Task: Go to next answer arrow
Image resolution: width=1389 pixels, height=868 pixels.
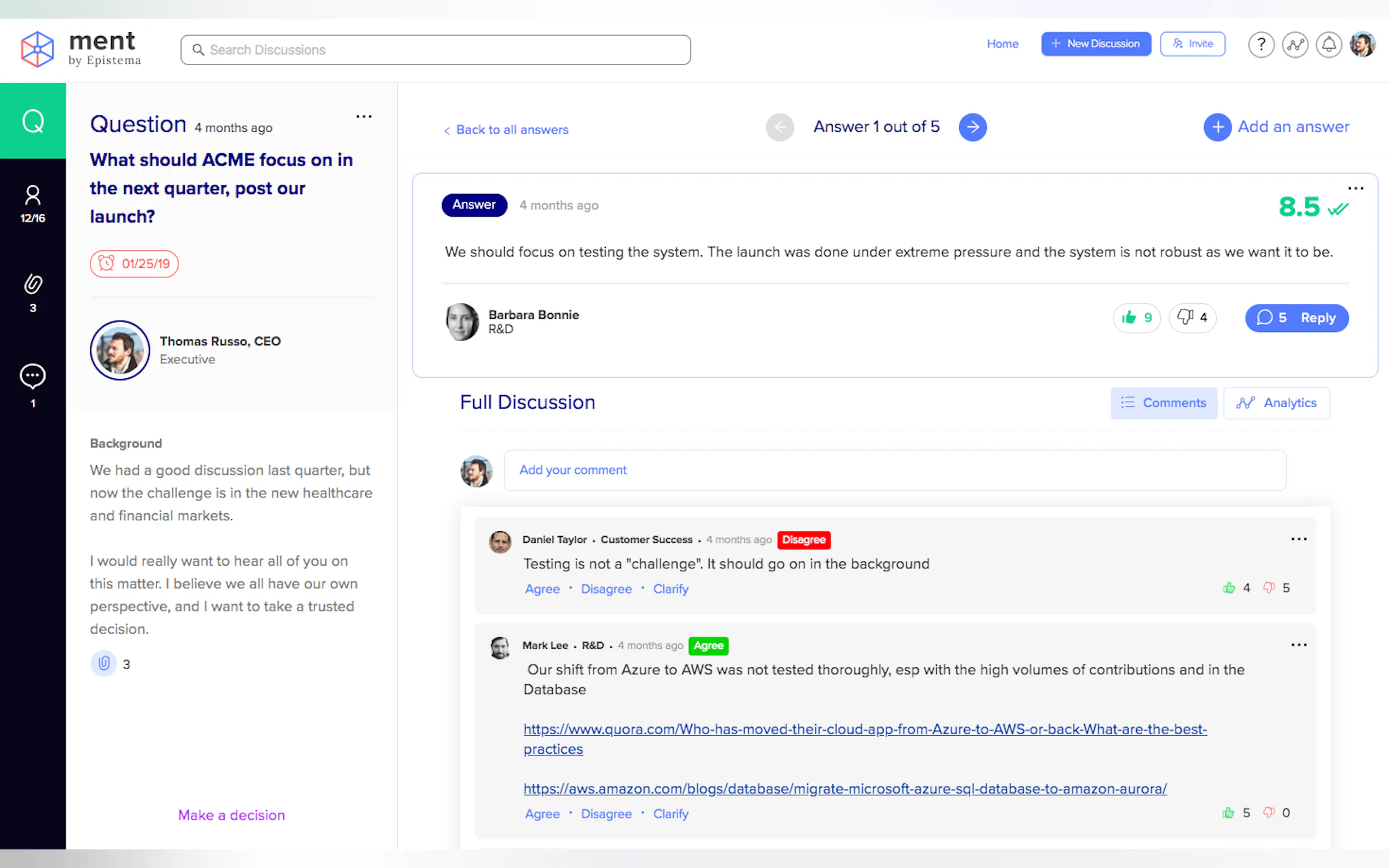Action: click(x=972, y=127)
